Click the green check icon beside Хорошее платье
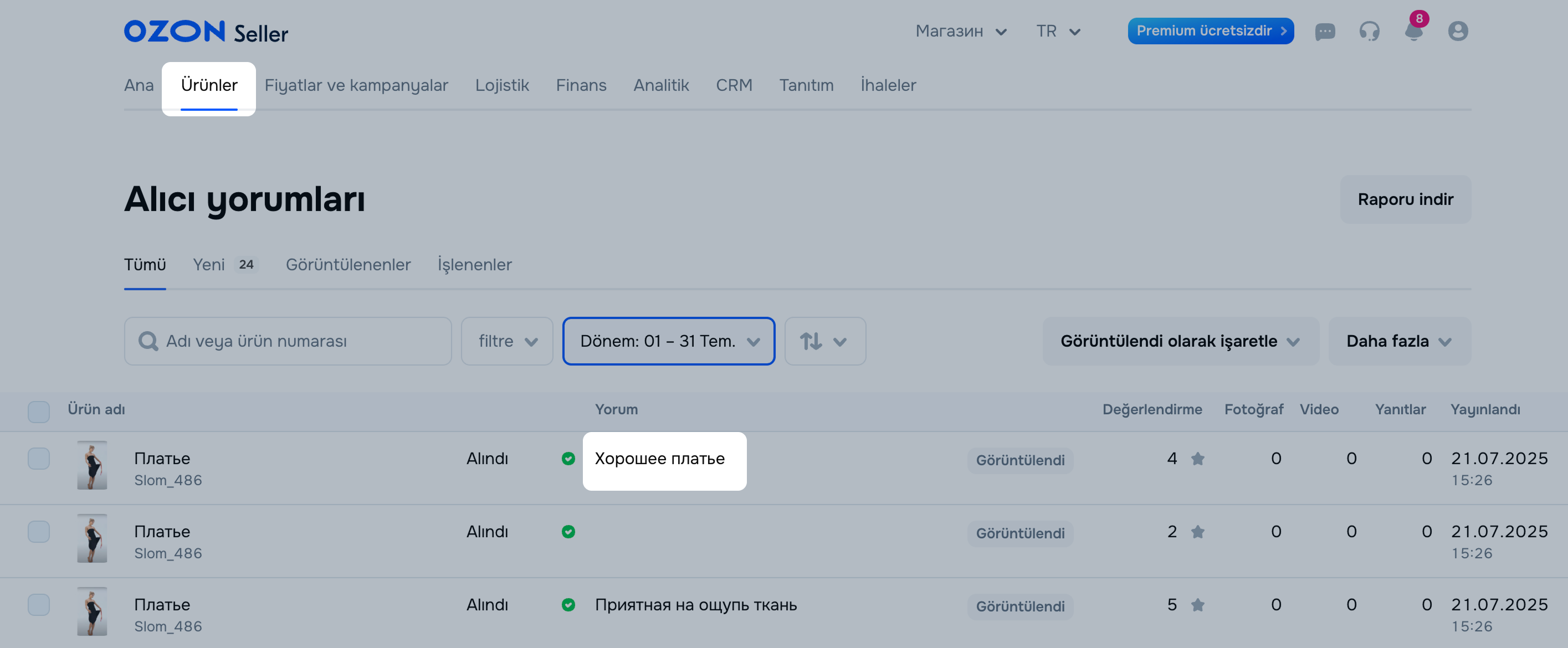 click(x=568, y=458)
